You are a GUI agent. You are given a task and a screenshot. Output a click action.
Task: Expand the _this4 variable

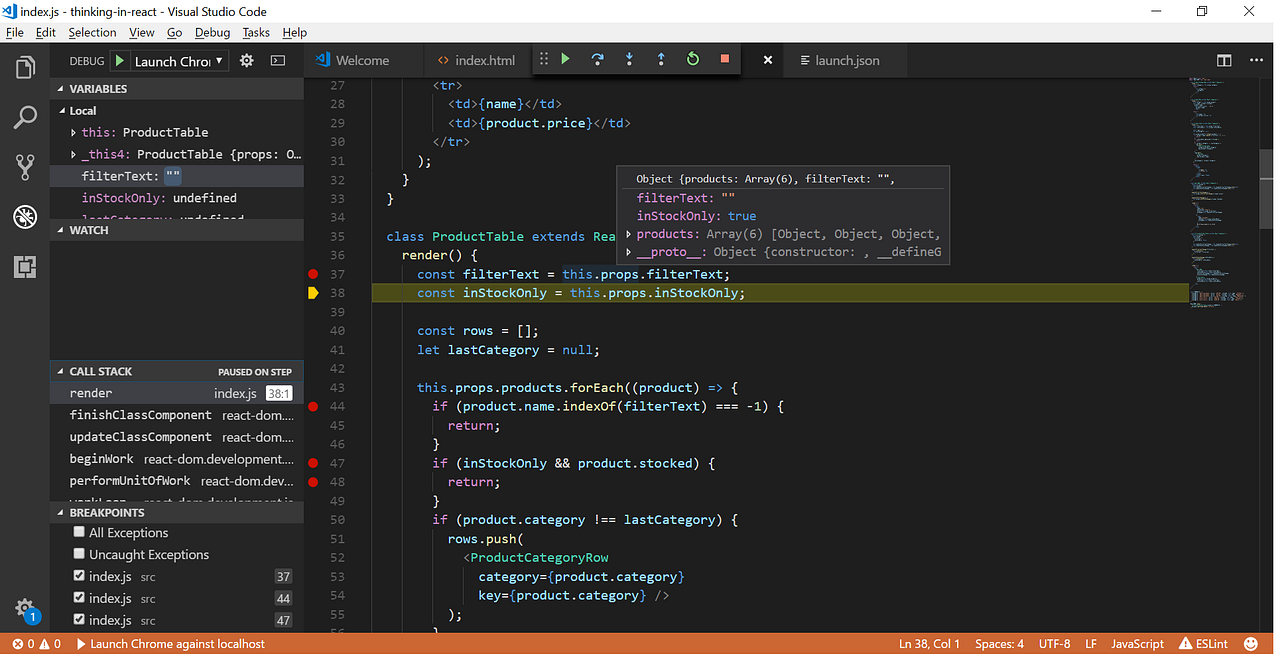[x=74, y=154]
